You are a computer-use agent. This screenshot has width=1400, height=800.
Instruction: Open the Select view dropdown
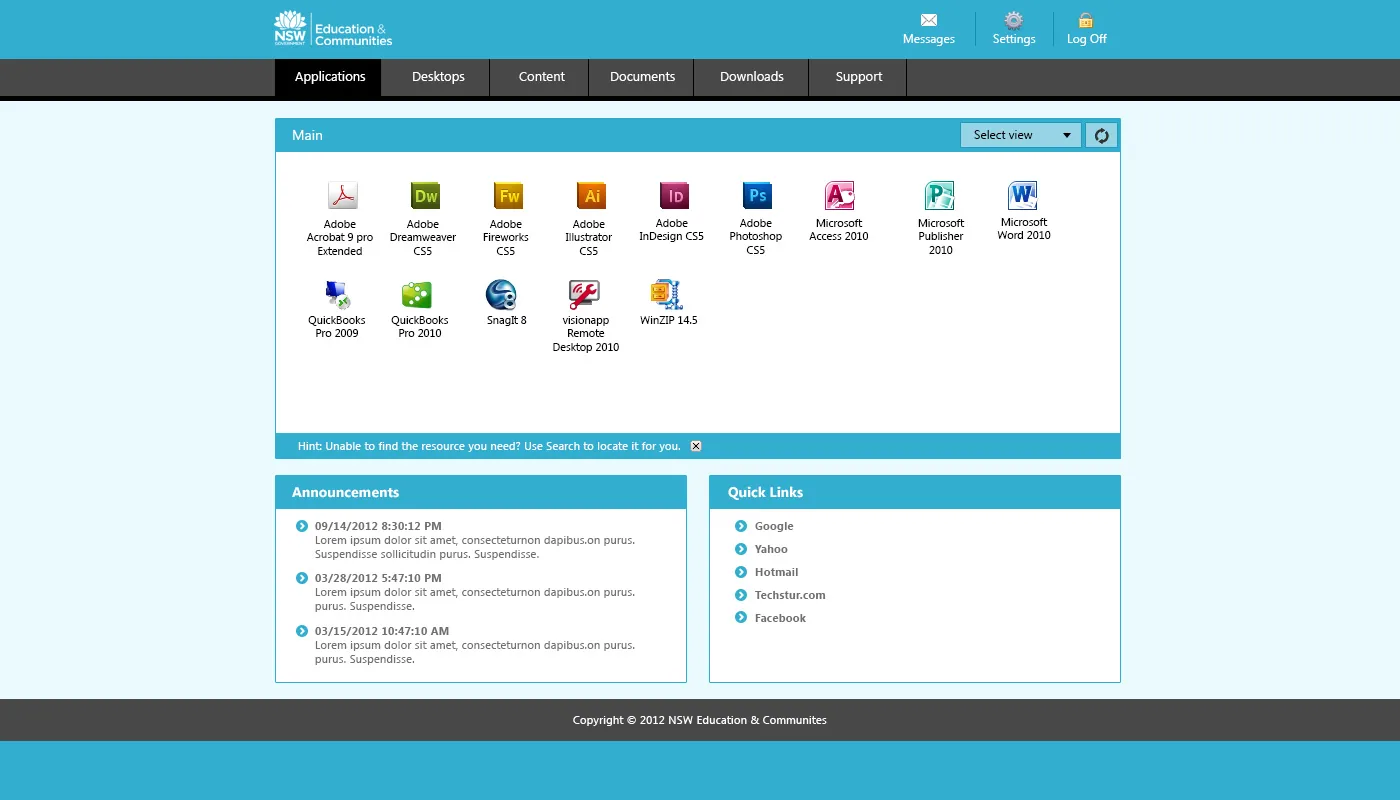coord(1020,135)
